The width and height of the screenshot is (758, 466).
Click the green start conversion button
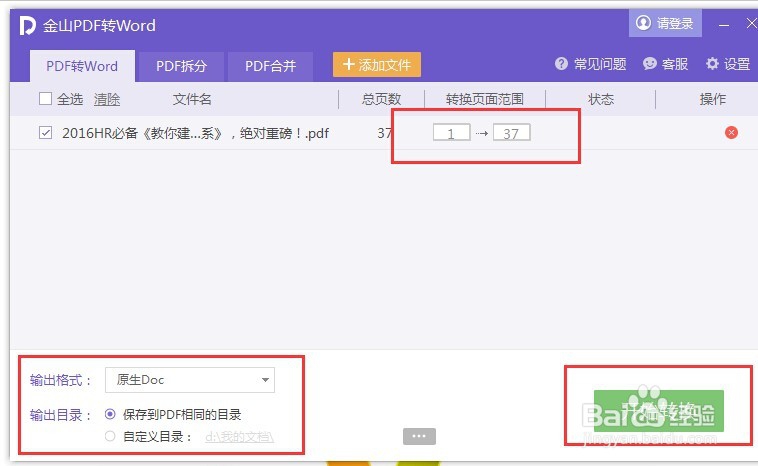point(658,411)
